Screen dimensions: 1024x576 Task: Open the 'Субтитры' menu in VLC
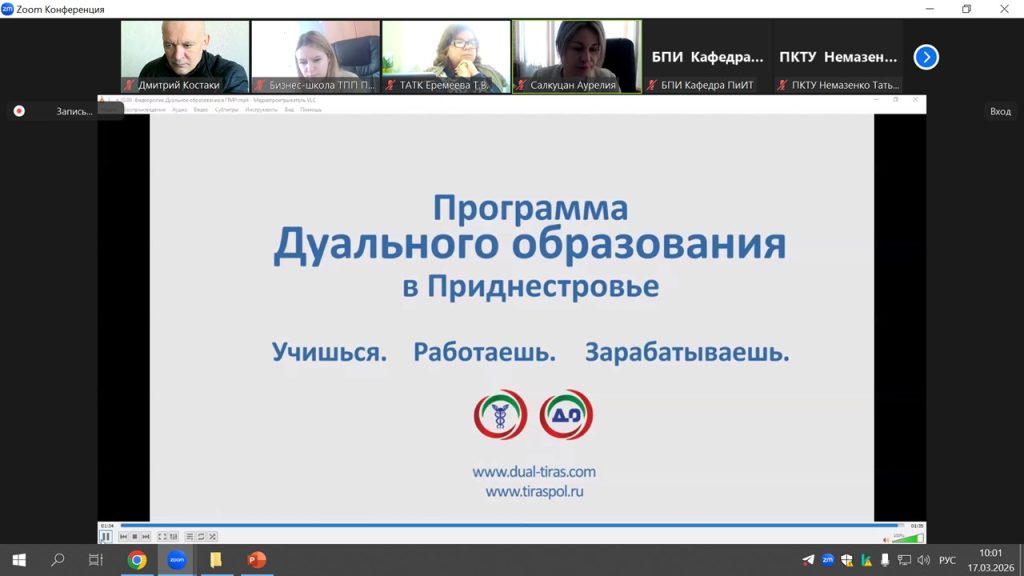(x=226, y=109)
